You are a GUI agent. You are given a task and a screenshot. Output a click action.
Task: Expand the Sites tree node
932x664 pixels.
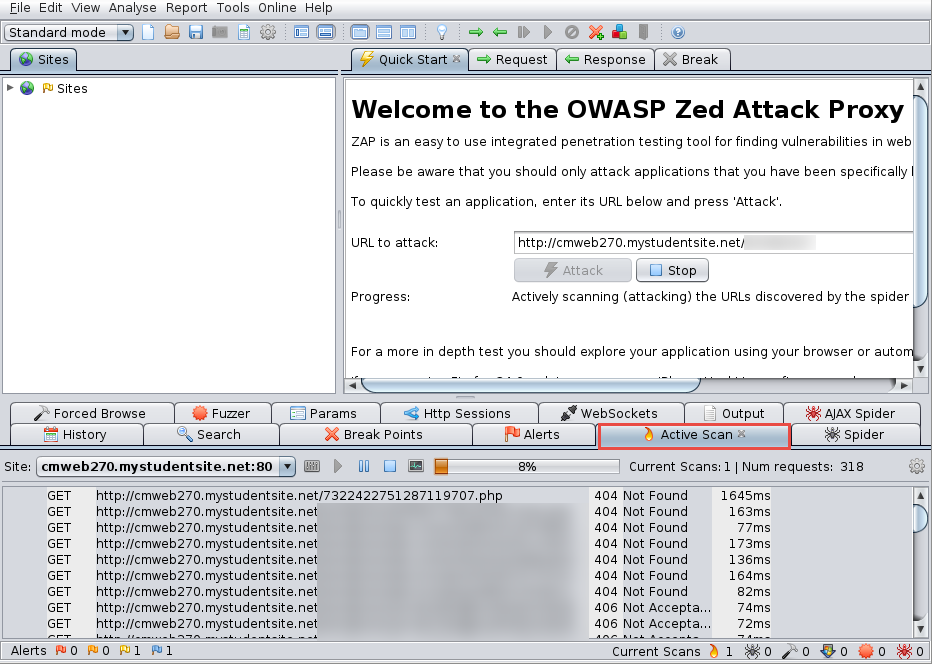[x=10, y=88]
